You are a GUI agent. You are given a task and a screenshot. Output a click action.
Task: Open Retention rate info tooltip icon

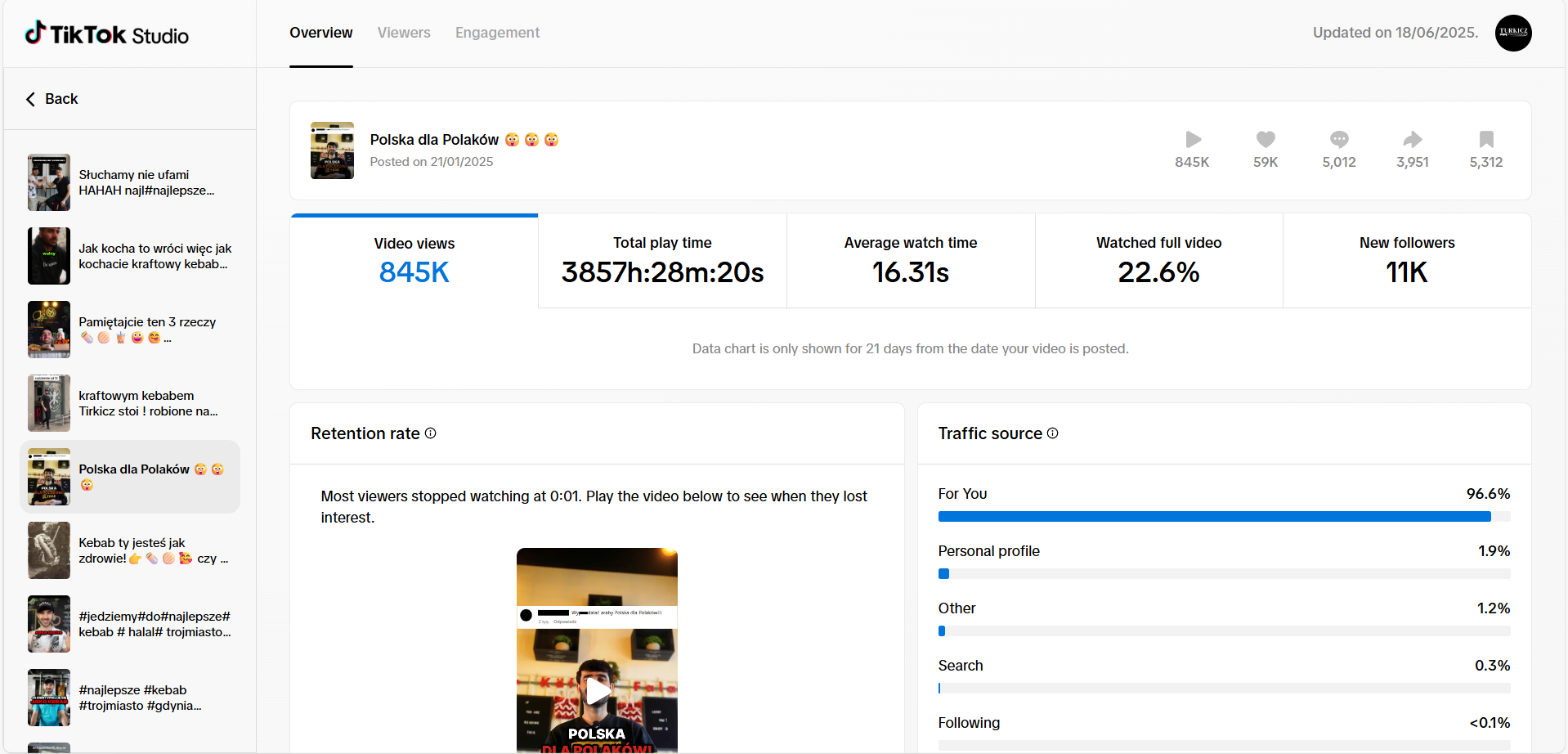click(431, 433)
